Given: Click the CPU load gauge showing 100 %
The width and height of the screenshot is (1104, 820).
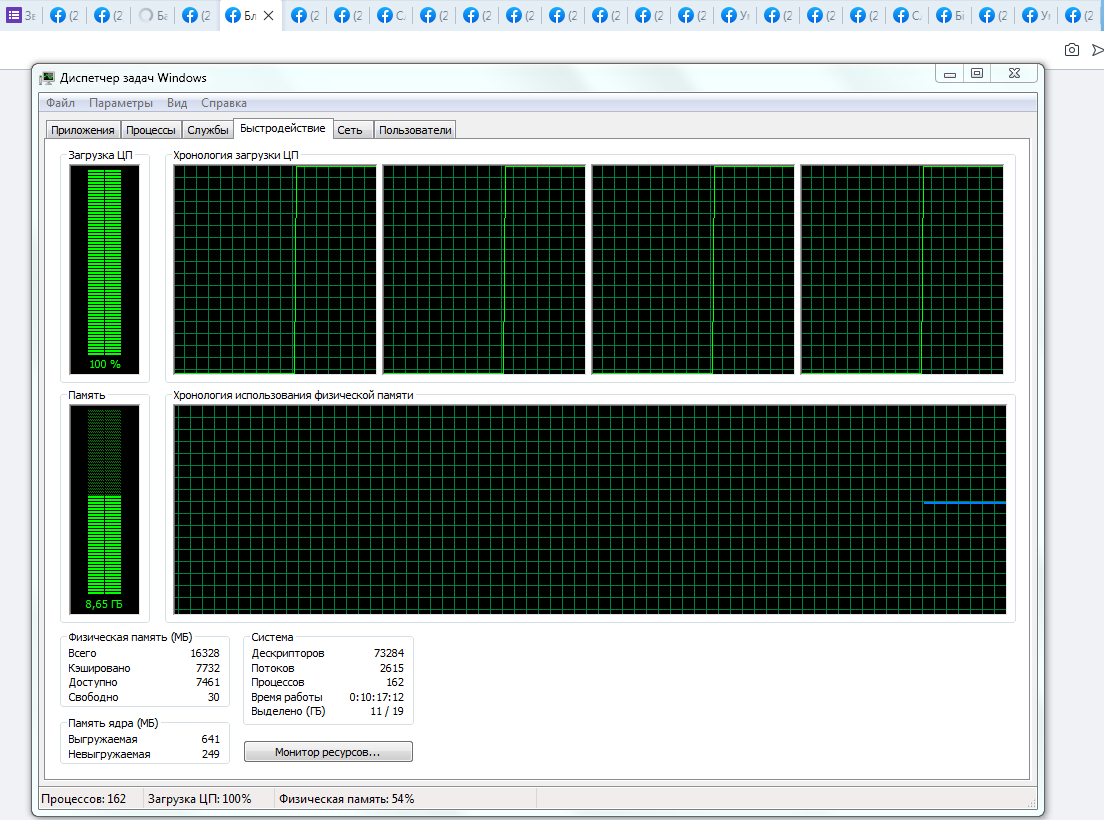Looking at the screenshot, I should (104, 268).
